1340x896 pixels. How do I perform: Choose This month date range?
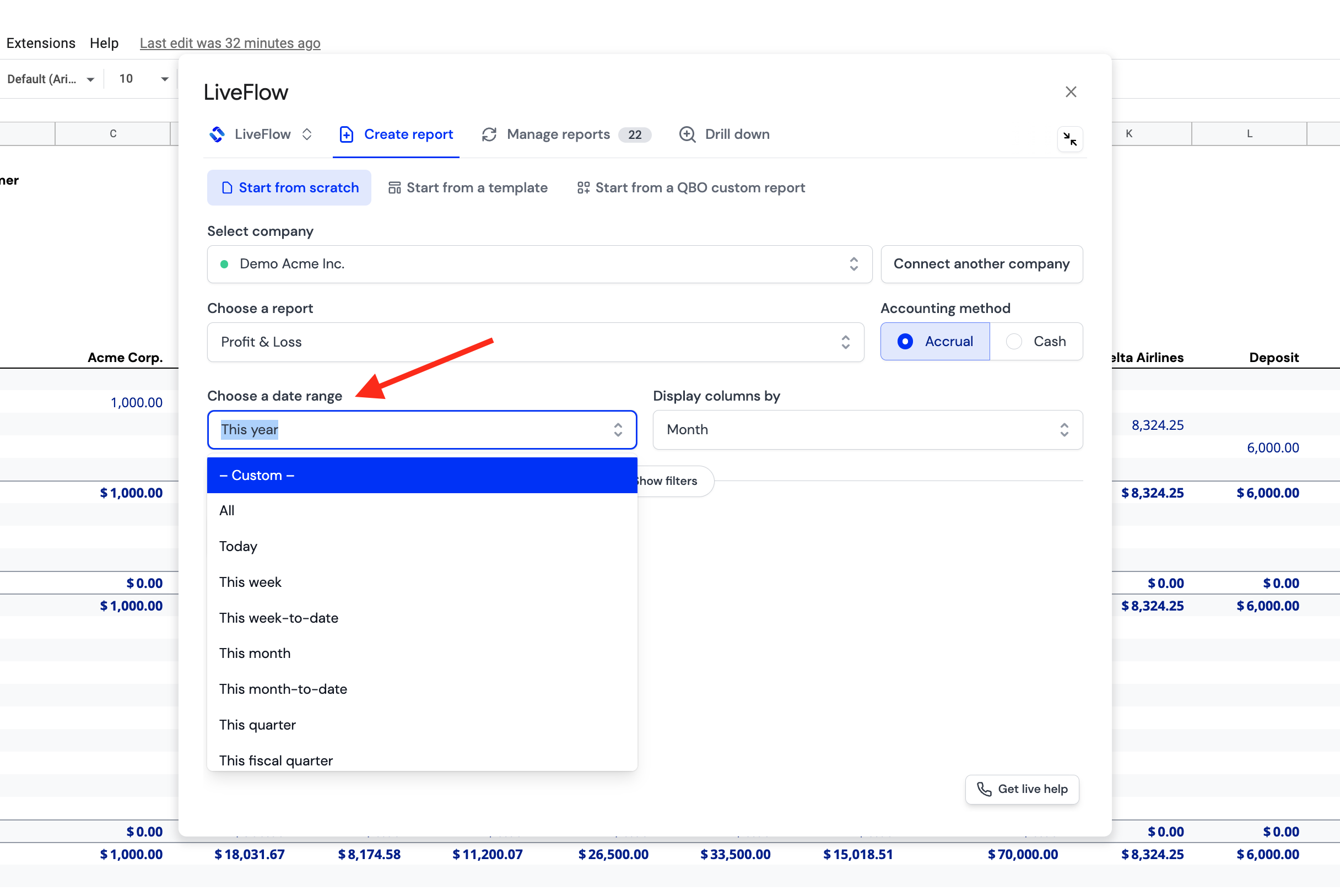click(x=422, y=653)
